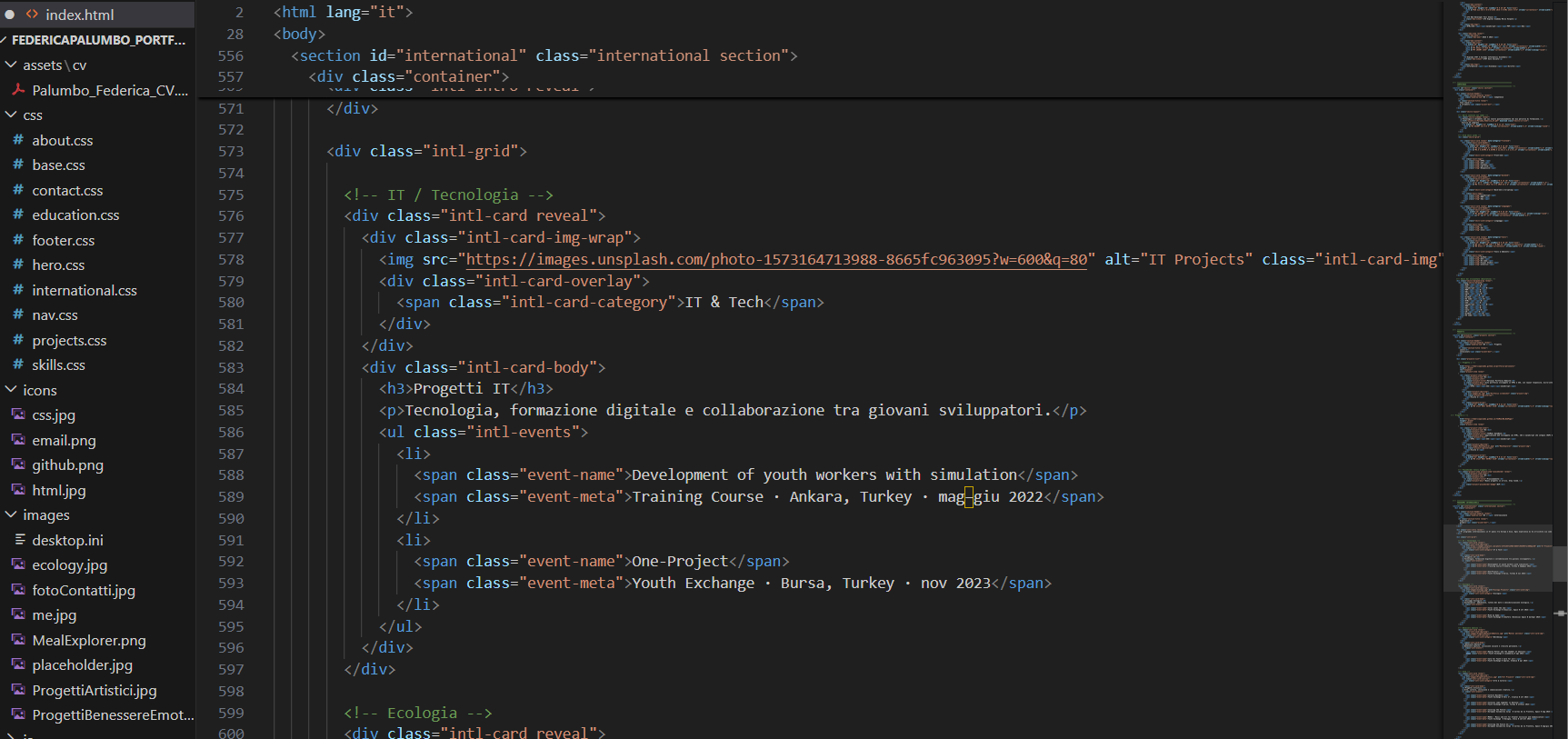Image resolution: width=1568 pixels, height=739 pixels.
Task: Click the PDF icon beside Palumbo_Federica_CV
Action: [18, 90]
